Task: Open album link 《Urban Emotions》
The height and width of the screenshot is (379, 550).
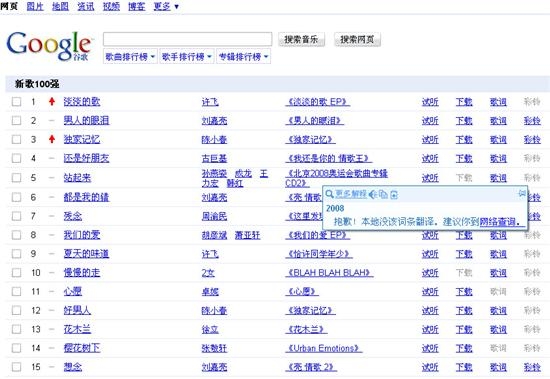Action: pos(324,348)
